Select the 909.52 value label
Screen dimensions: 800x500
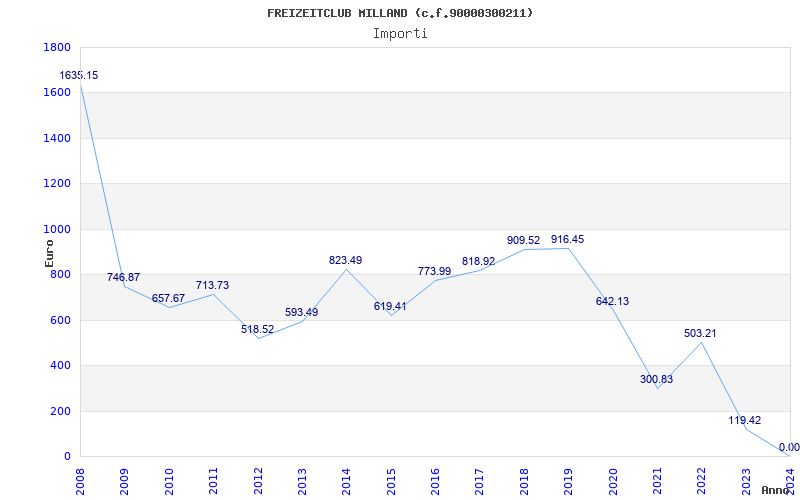coord(523,240)
